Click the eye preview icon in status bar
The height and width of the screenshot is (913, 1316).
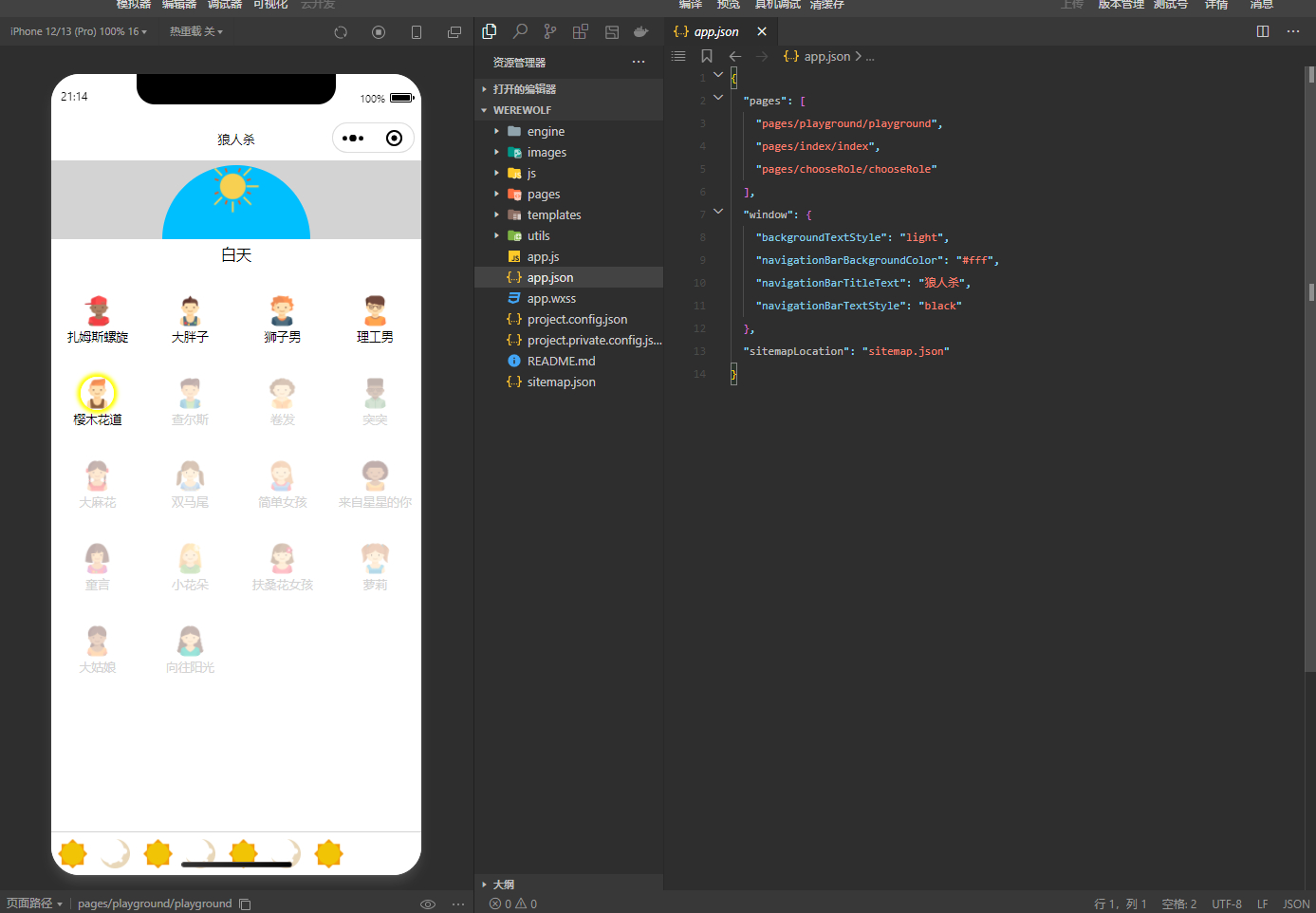[428, 904]
